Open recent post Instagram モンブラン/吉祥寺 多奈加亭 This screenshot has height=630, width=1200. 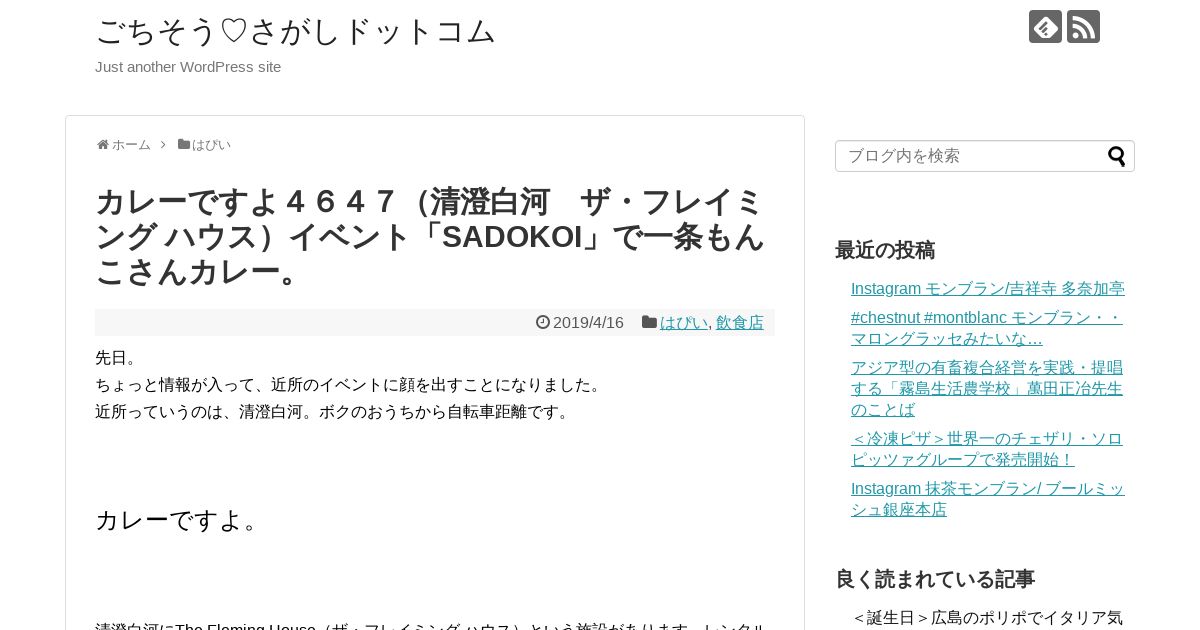click(x=988, y=288)
